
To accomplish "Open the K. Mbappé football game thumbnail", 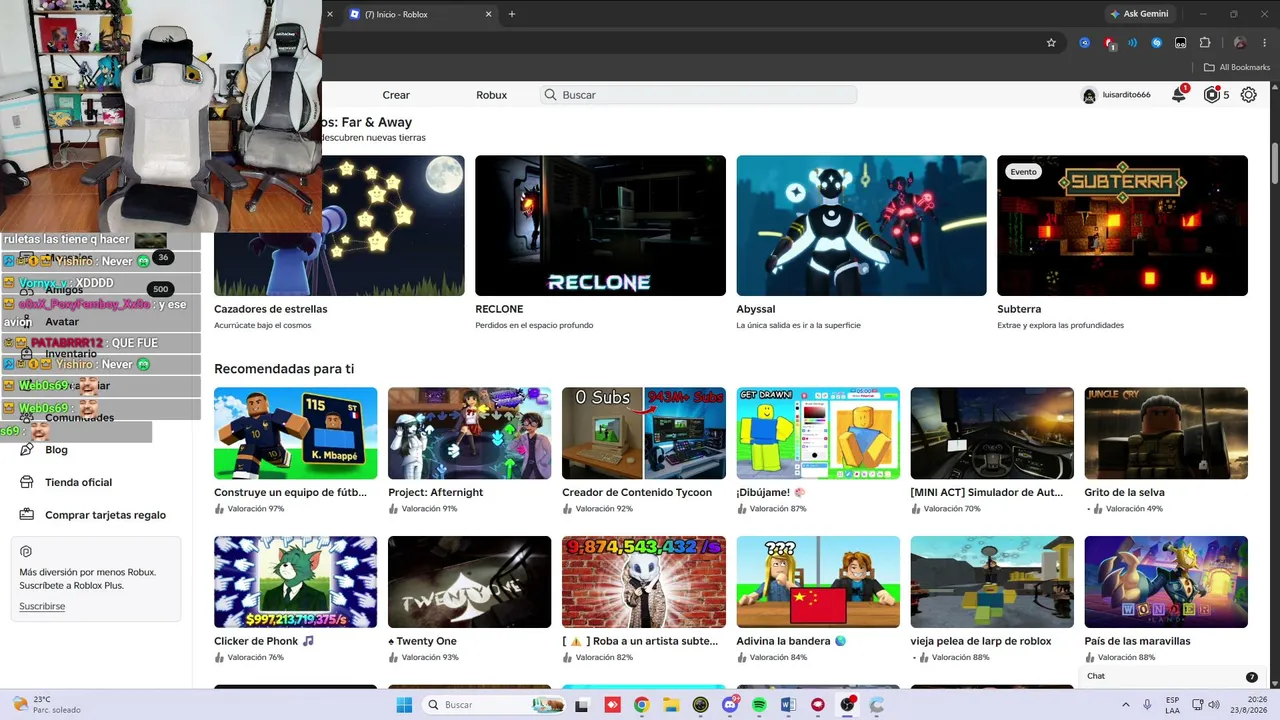I will 295,433.
